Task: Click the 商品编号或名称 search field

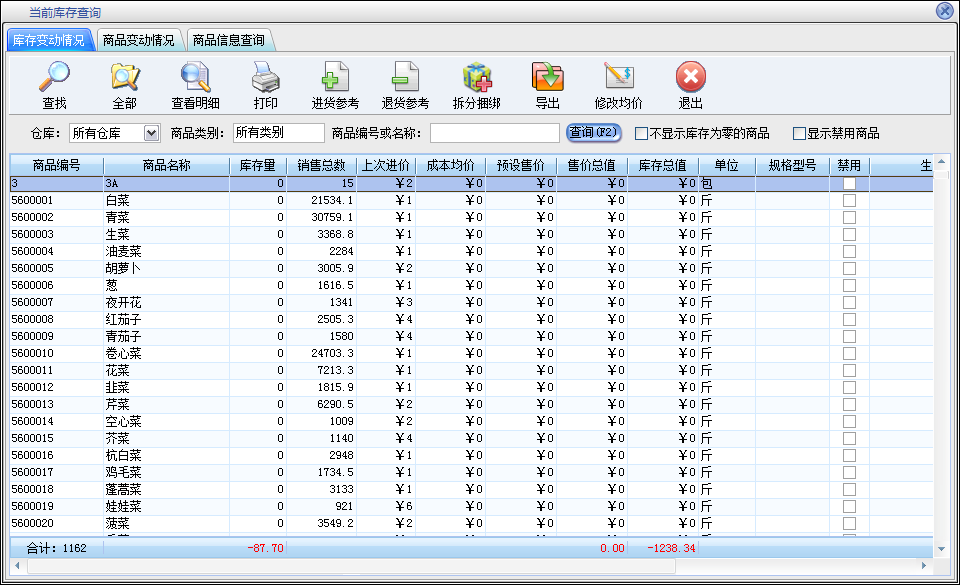Action: [494, 133]
